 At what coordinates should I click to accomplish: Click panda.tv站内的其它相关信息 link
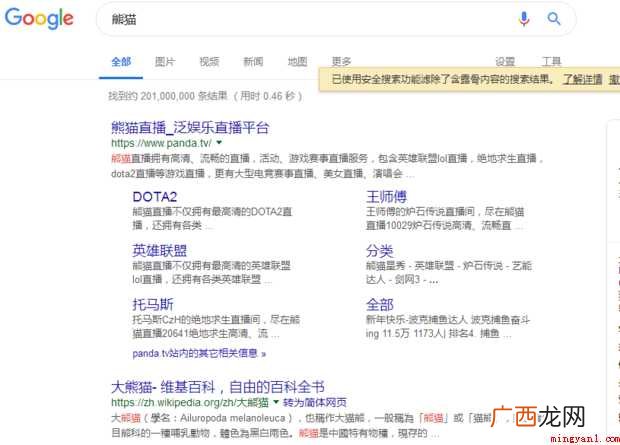click(199, 353)
